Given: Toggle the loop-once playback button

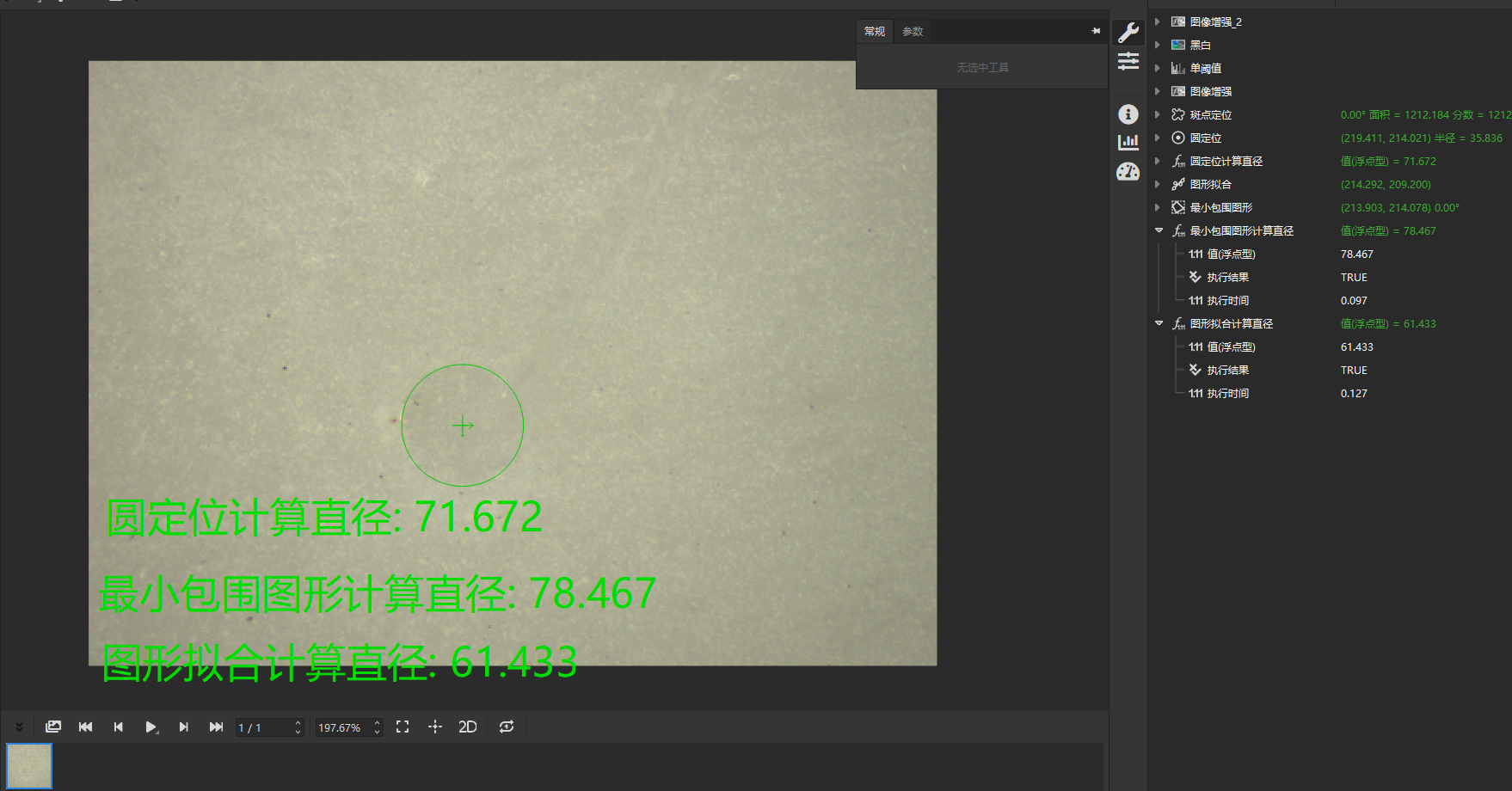Looking at the screenshot, I should point(507,727).
